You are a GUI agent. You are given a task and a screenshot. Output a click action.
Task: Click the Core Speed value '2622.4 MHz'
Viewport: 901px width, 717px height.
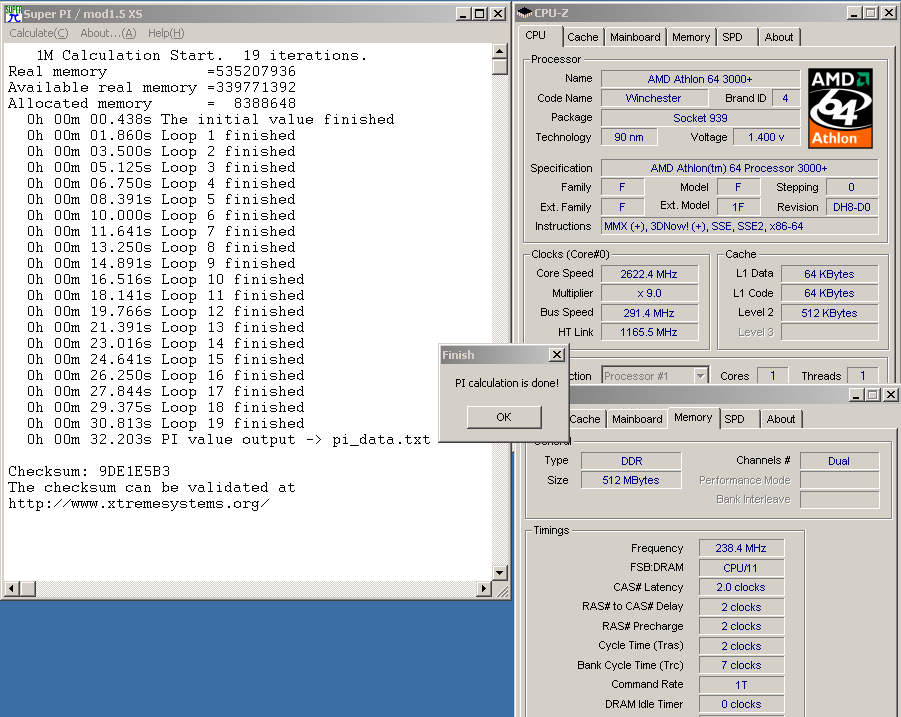click(649, 274)
